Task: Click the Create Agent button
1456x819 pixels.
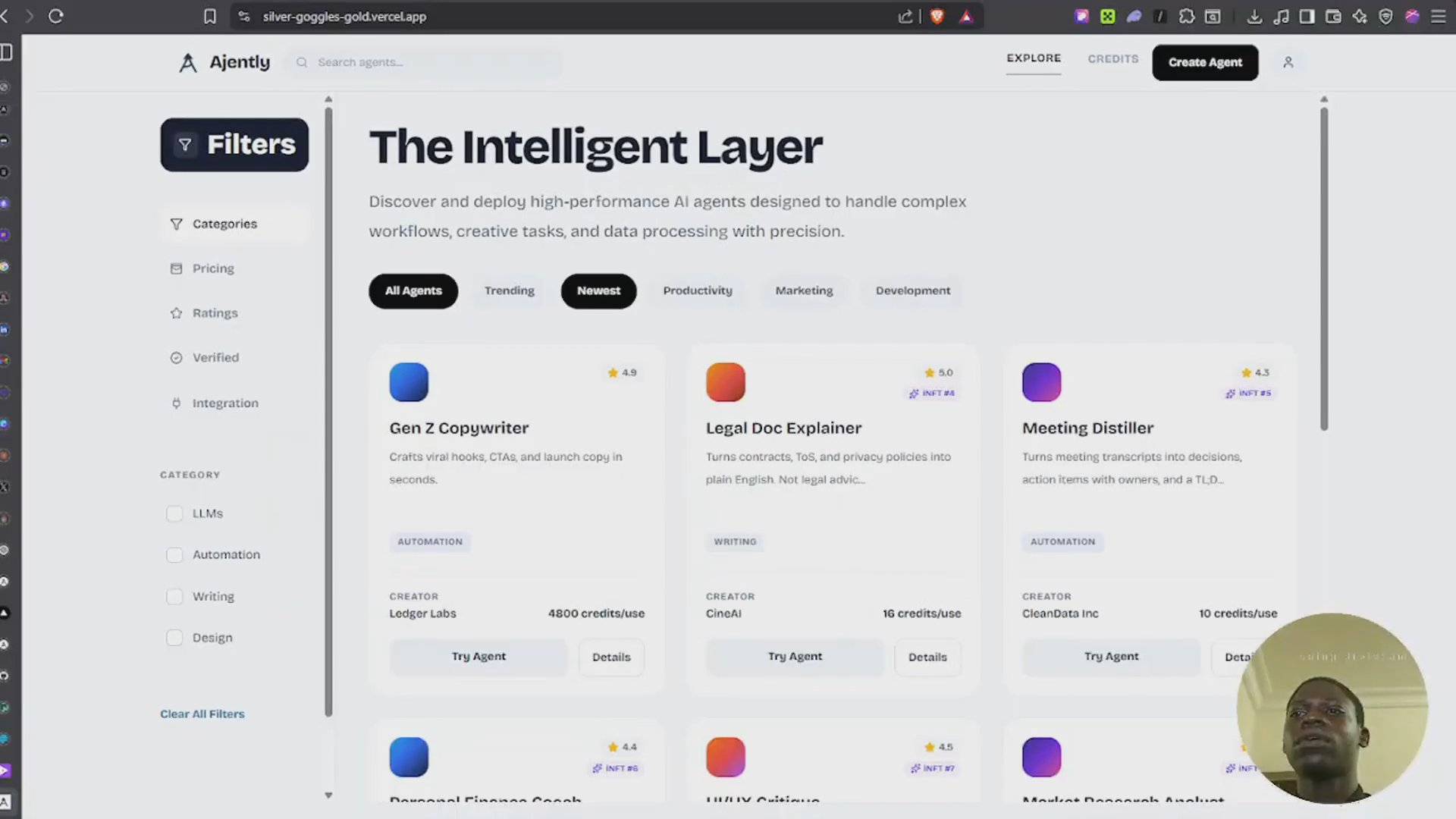Action: (1205, 62)
